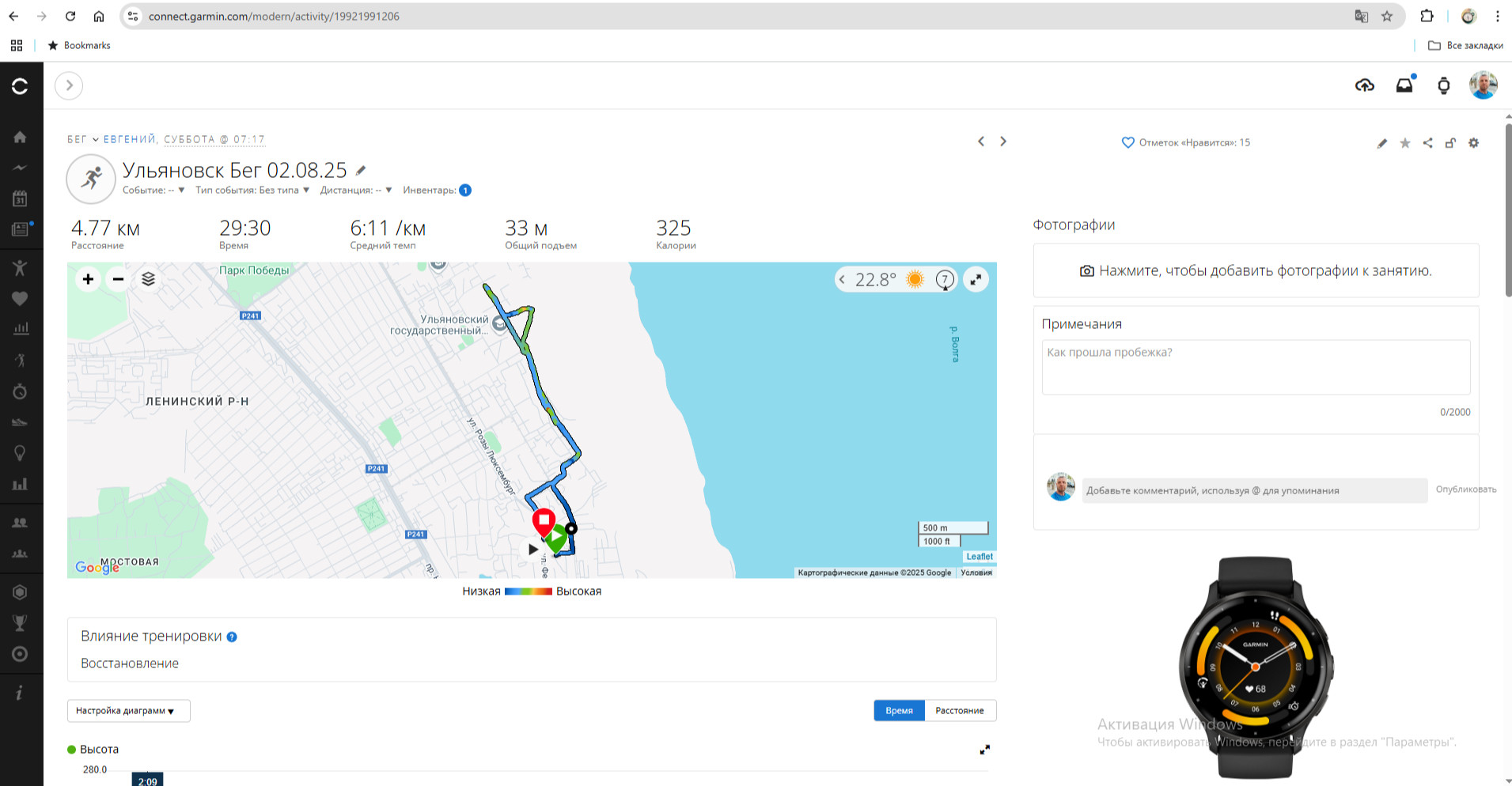Click the pencil icon beside Ульяновск Бег 02.08.25
The height and width of the screenshot is (786, 1512).
[361, 170]
